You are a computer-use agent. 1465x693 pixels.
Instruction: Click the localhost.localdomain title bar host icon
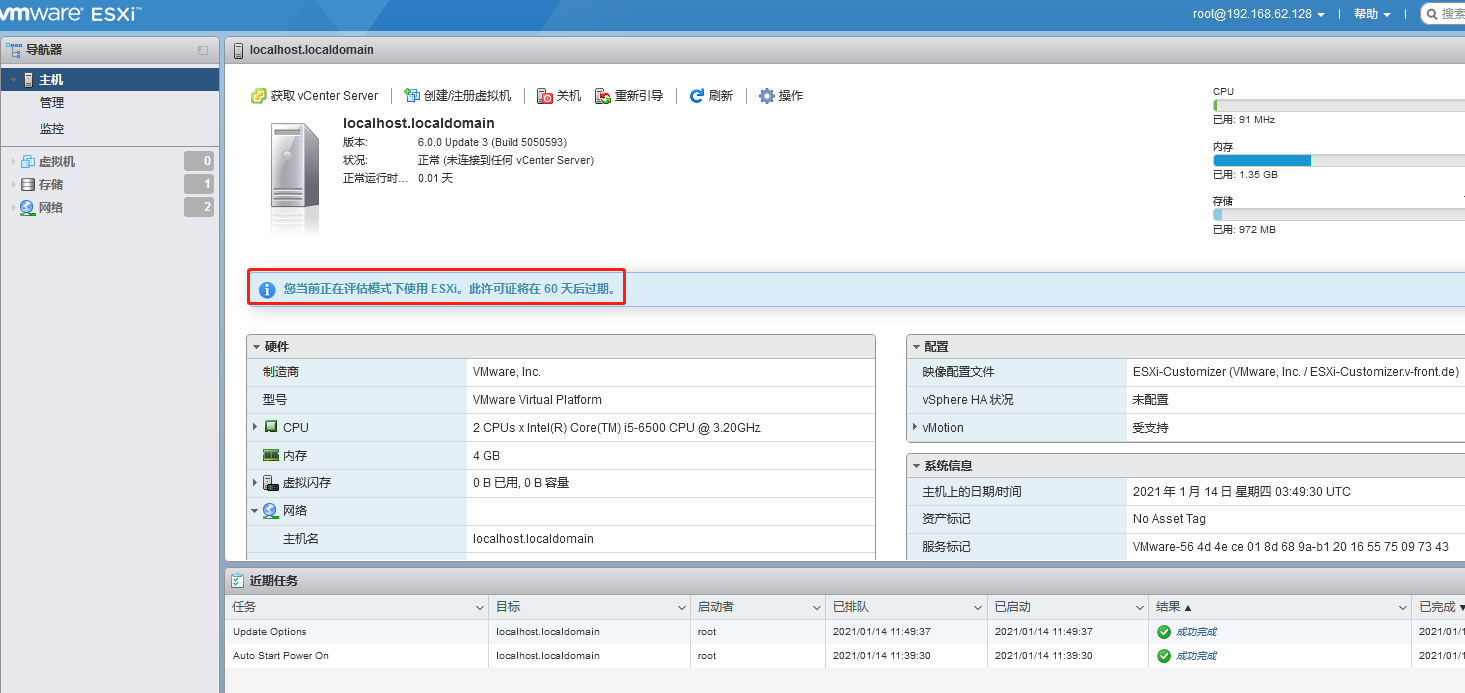239,49
